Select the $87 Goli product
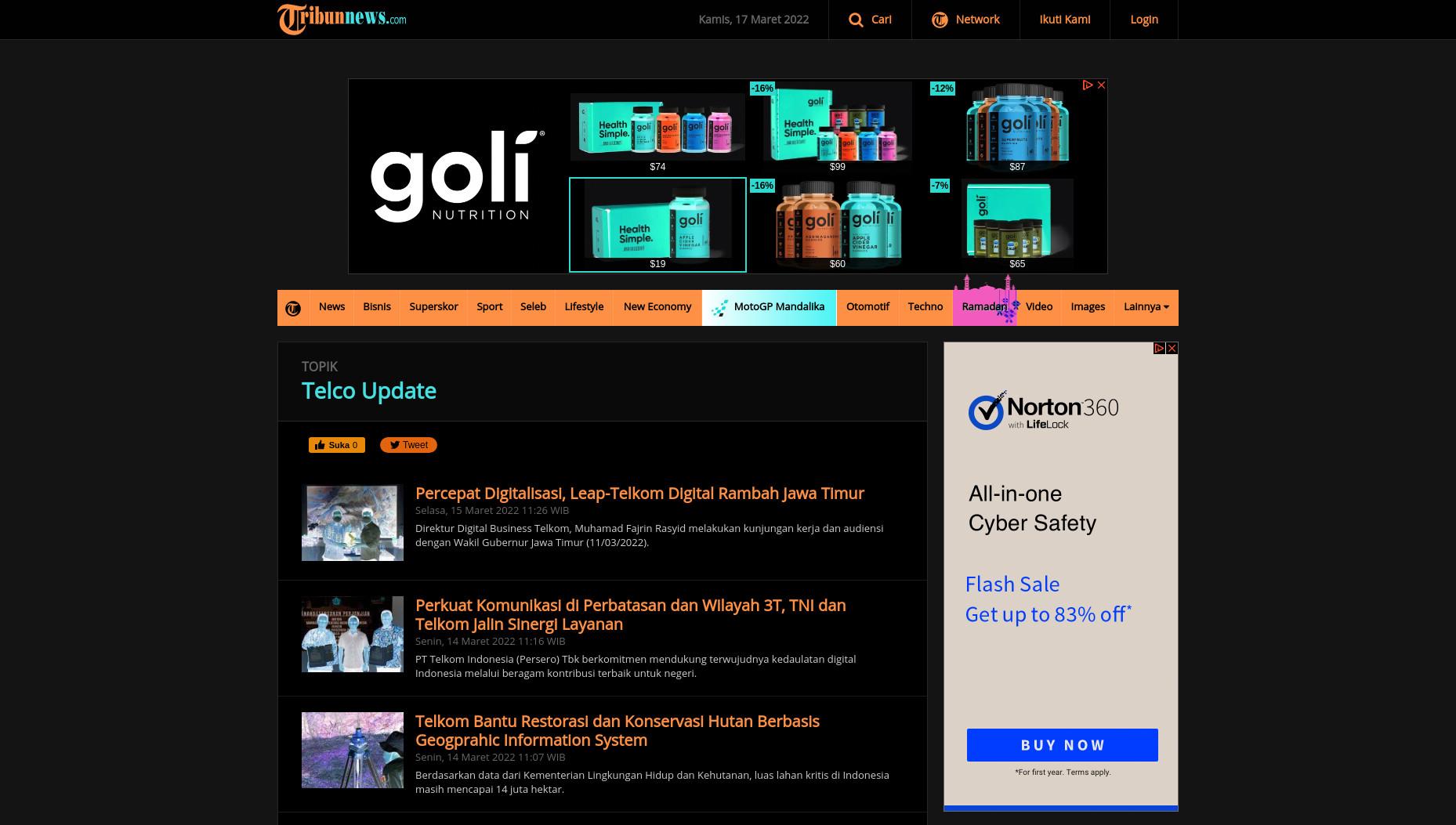Viewport: 1456px width, 825px height. tap(1017, 127)
